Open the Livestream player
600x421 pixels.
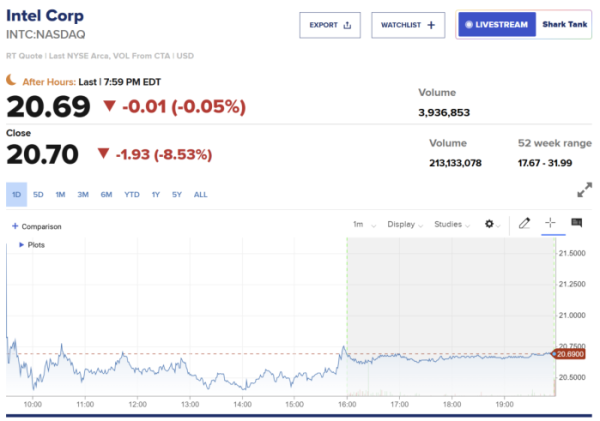[x=495, y=25]
